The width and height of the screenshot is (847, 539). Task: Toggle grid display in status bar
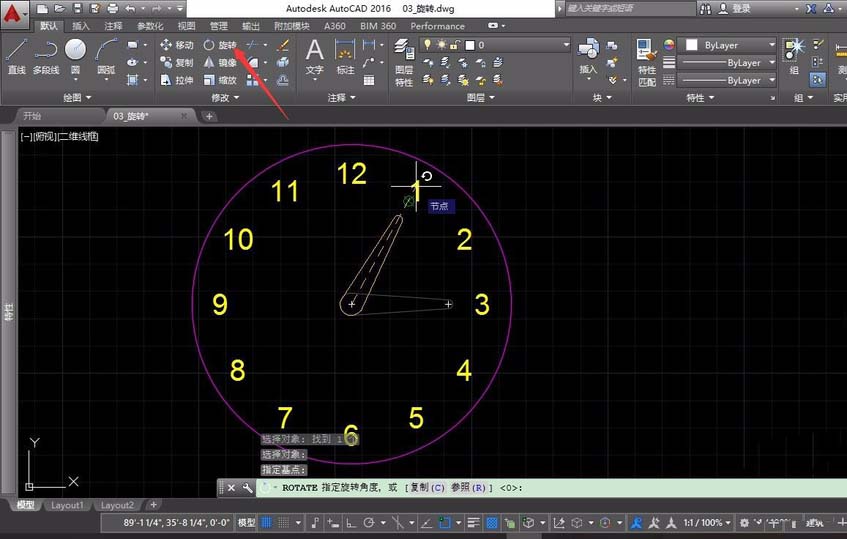click(267, 523)
